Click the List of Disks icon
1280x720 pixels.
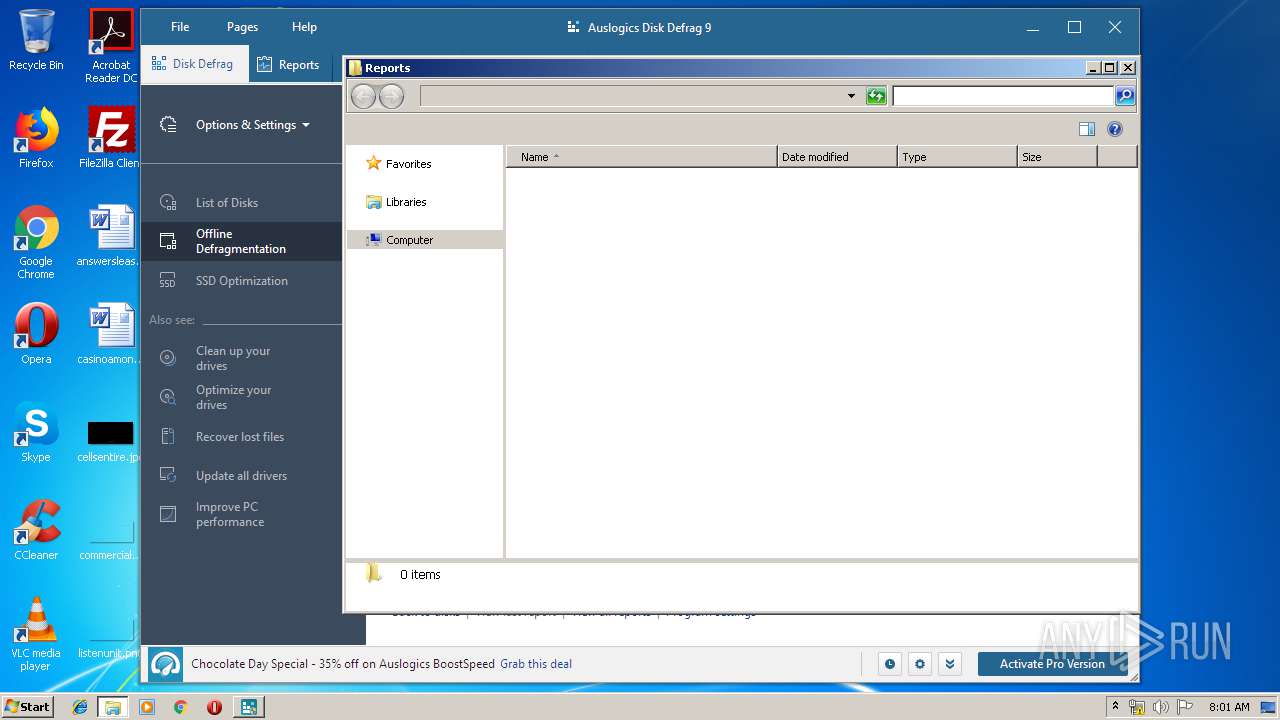[168, 203]
